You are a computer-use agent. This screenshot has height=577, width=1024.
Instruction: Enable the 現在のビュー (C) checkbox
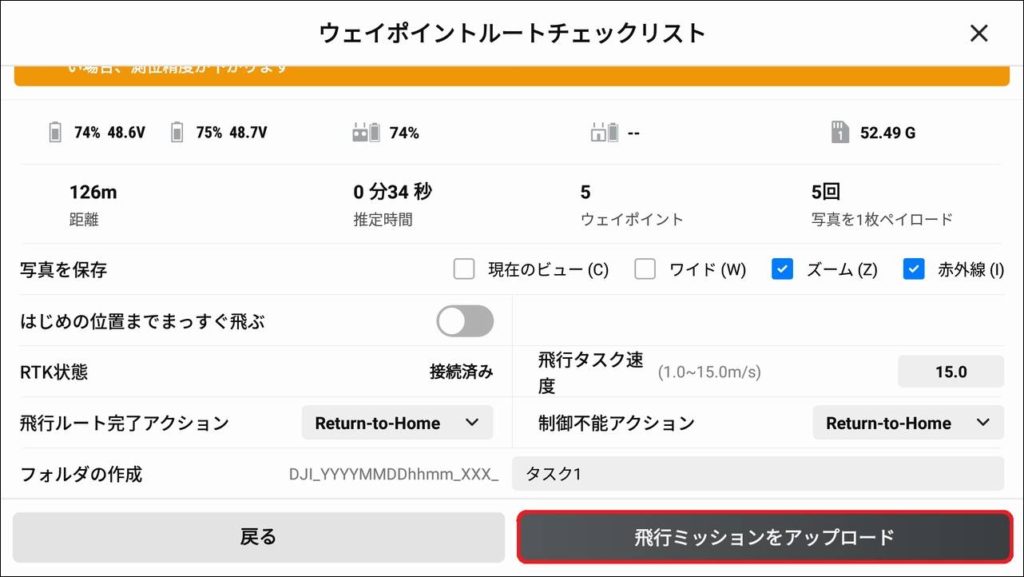(x=463, y=269)
